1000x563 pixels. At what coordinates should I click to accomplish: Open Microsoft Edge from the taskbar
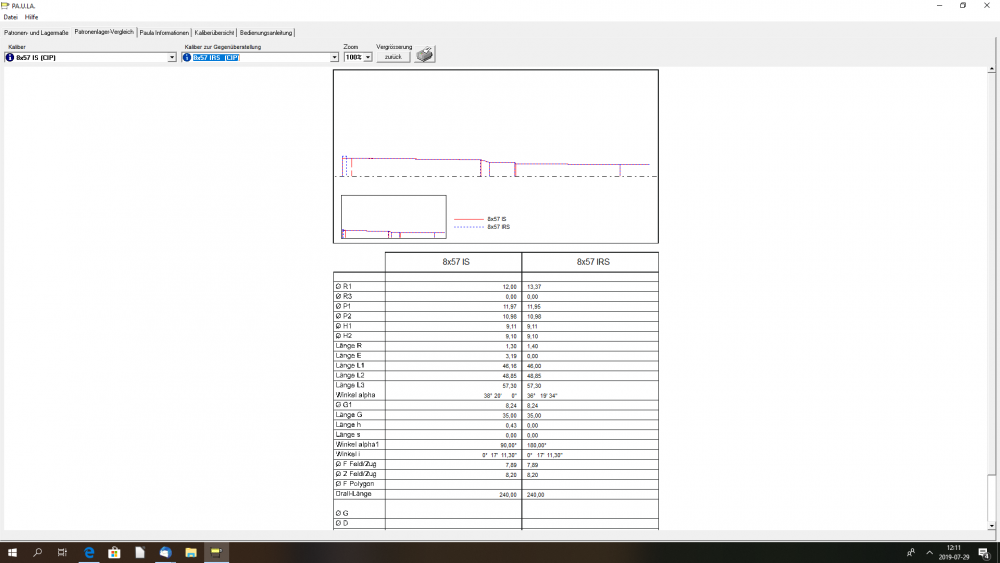tap(88, 552)
